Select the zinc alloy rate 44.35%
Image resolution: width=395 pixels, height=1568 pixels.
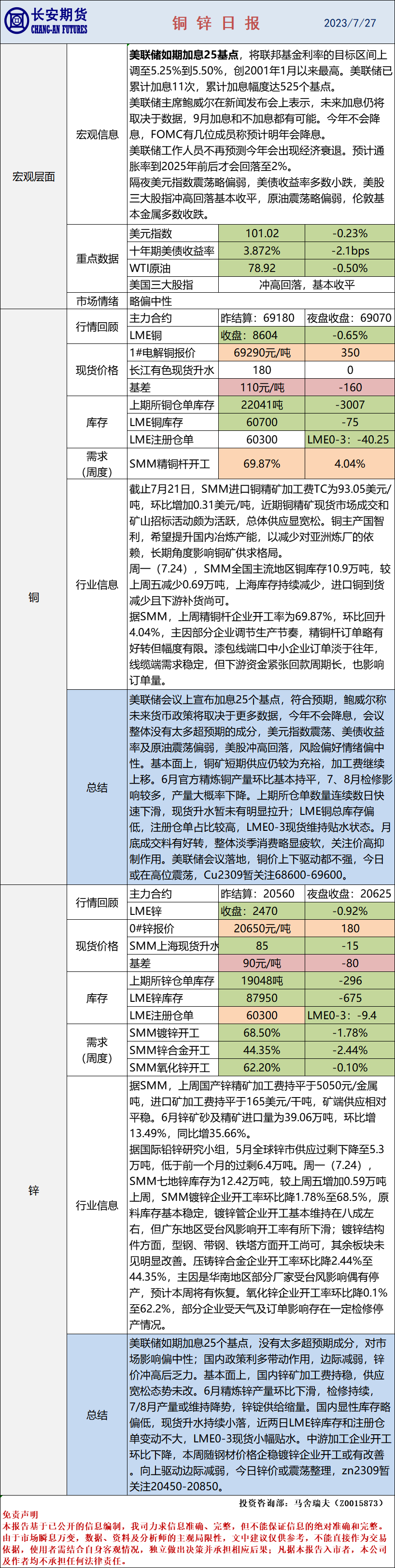point(262,1050)
